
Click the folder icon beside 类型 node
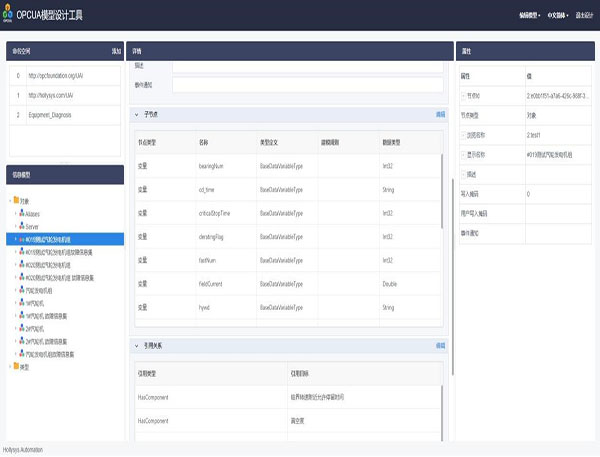coord(16,367)
